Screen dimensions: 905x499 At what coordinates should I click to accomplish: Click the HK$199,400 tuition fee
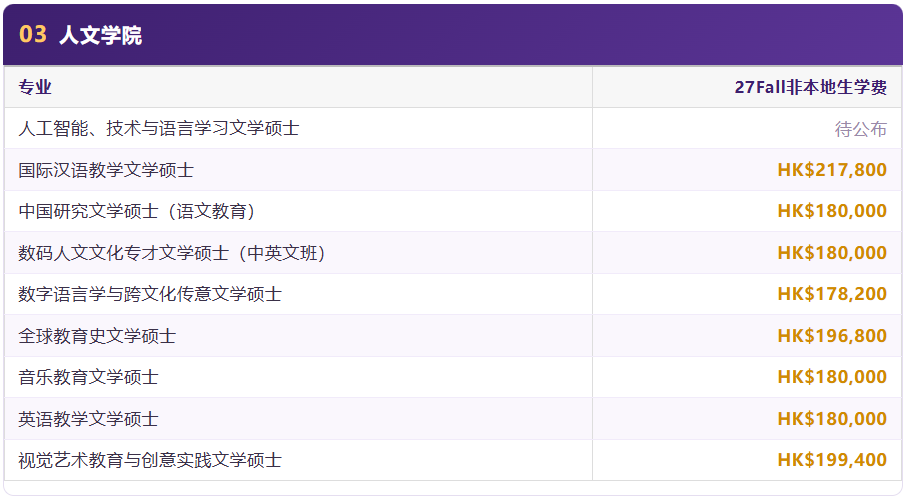pos(832,460)
